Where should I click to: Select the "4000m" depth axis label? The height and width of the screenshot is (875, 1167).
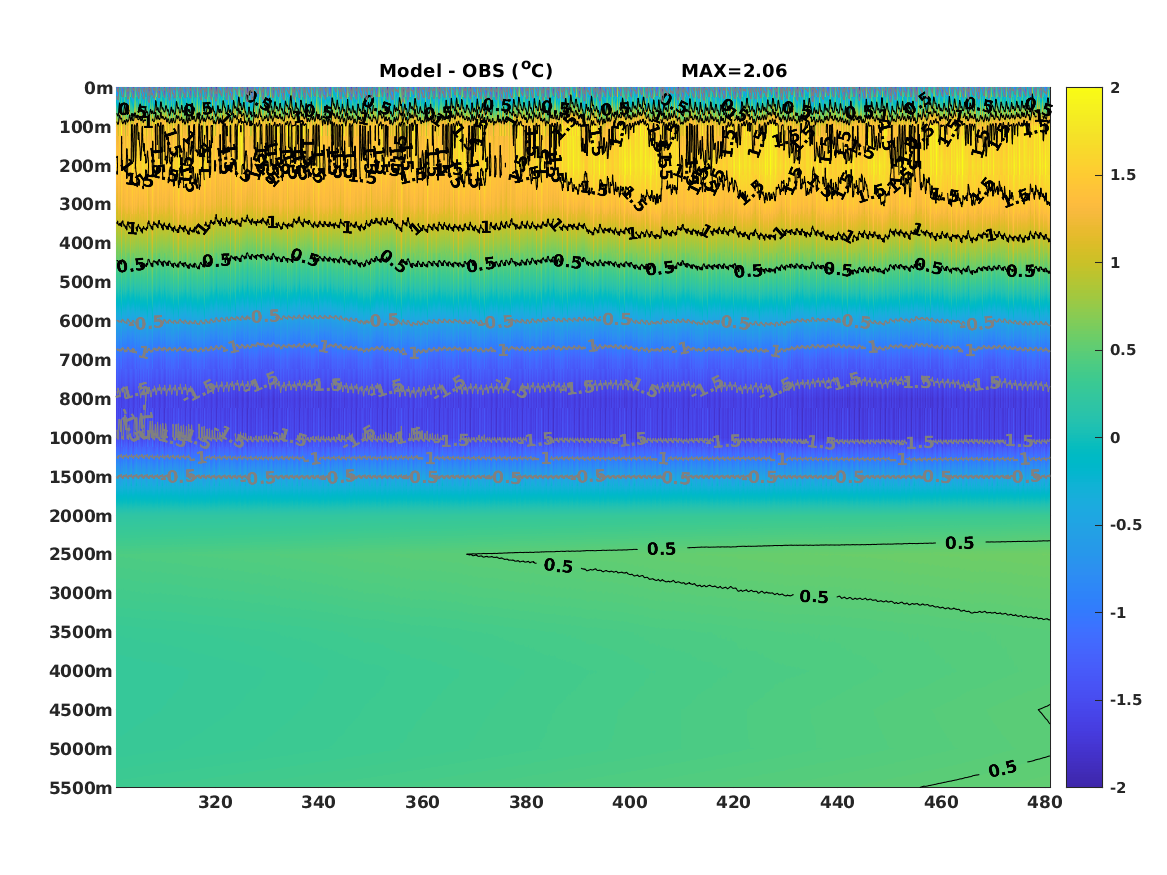tap(81, 671)
